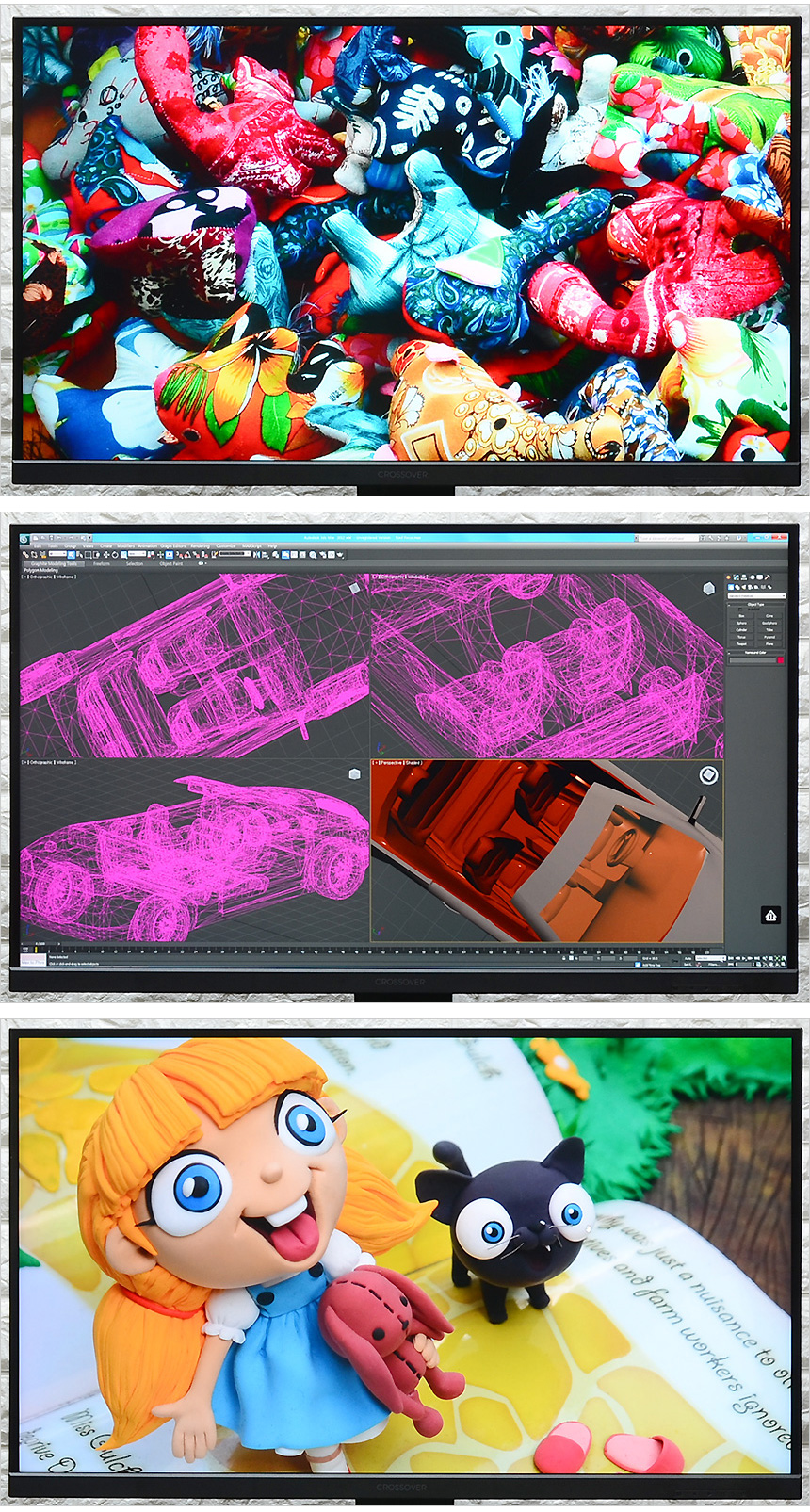The height and width of the screenshot is (1512, 810).
Task: Click the red object color swatch
Action: tap(780, 660)
